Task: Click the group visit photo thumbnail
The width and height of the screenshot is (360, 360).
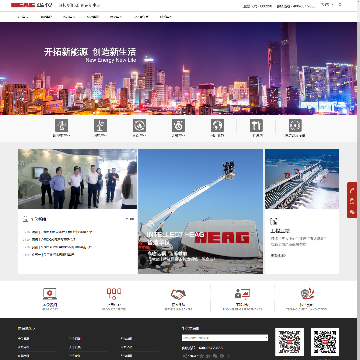Action: click(x=77, y=179)
